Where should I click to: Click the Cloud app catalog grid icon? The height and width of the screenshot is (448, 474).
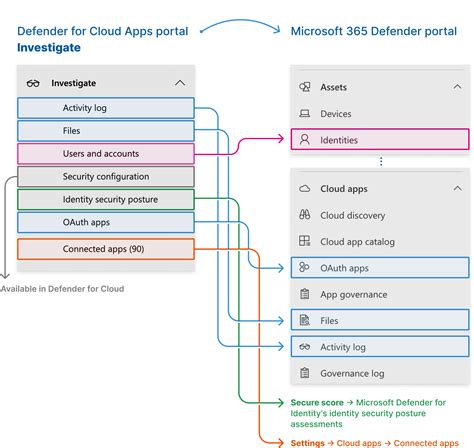(x=304, y=241)
